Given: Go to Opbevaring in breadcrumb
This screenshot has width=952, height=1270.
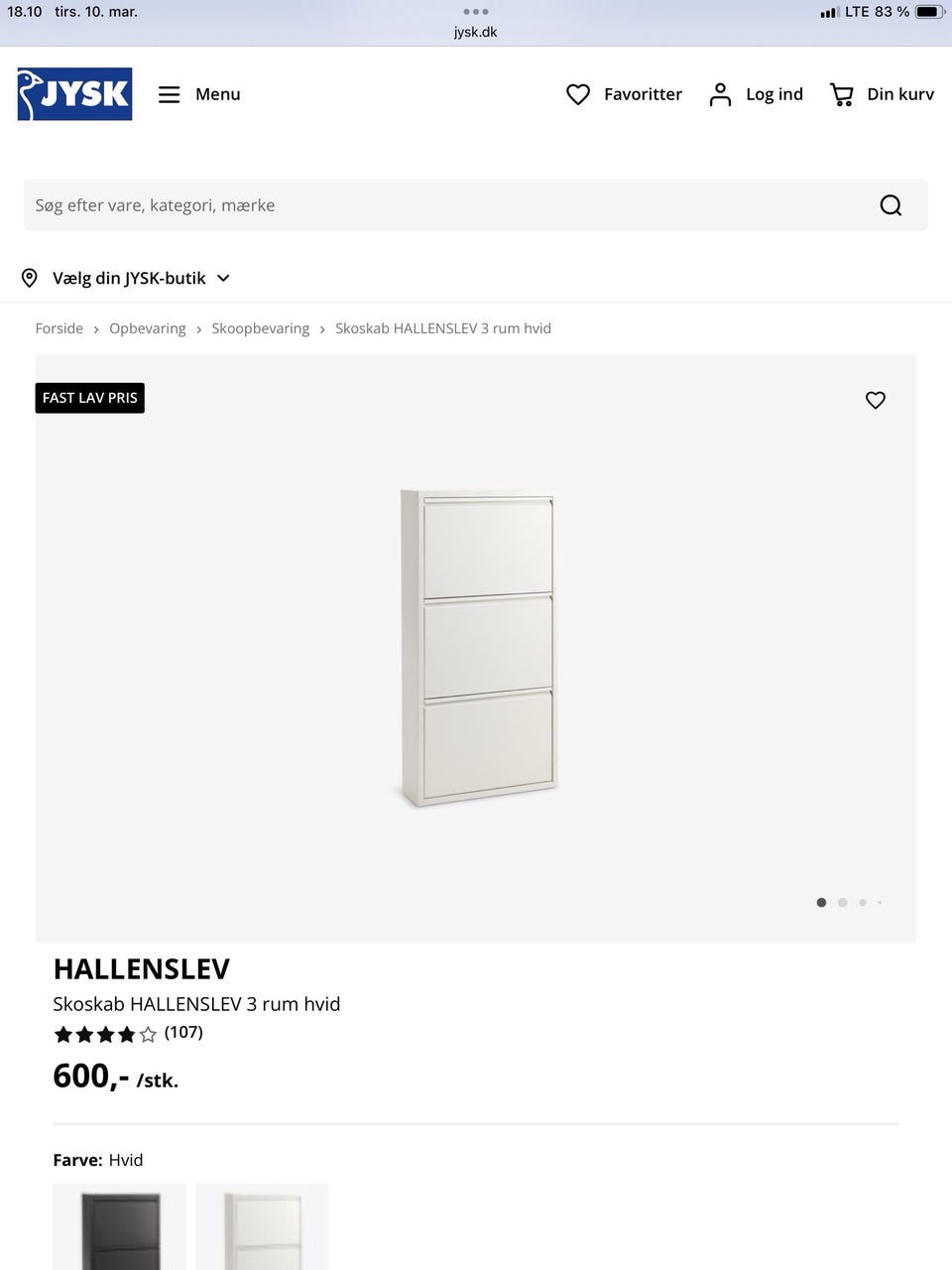Looking at the screenshot, I should (x=147, y=328).
